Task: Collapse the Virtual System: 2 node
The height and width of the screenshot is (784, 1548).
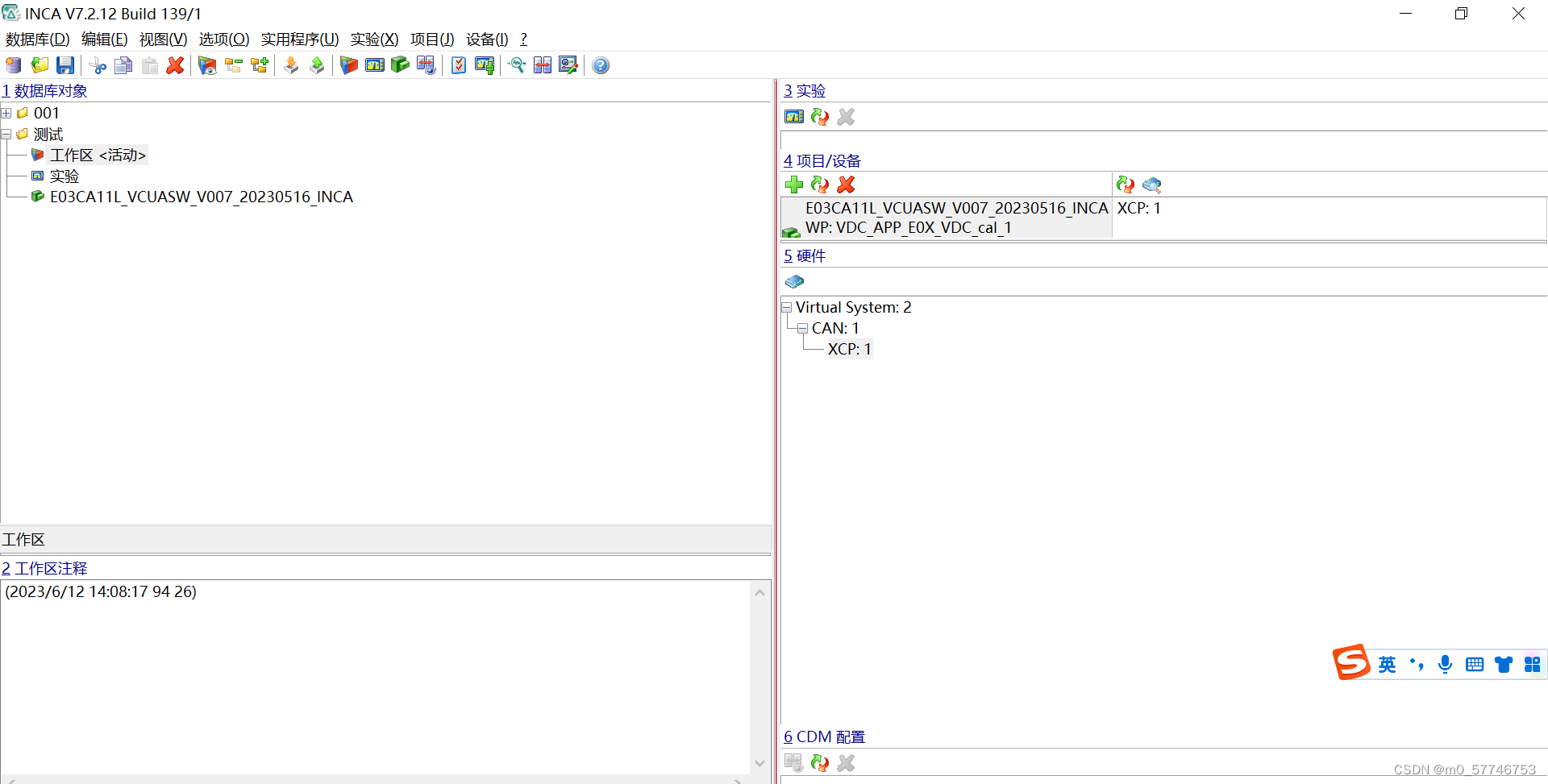Action: [x=787, y=307]
